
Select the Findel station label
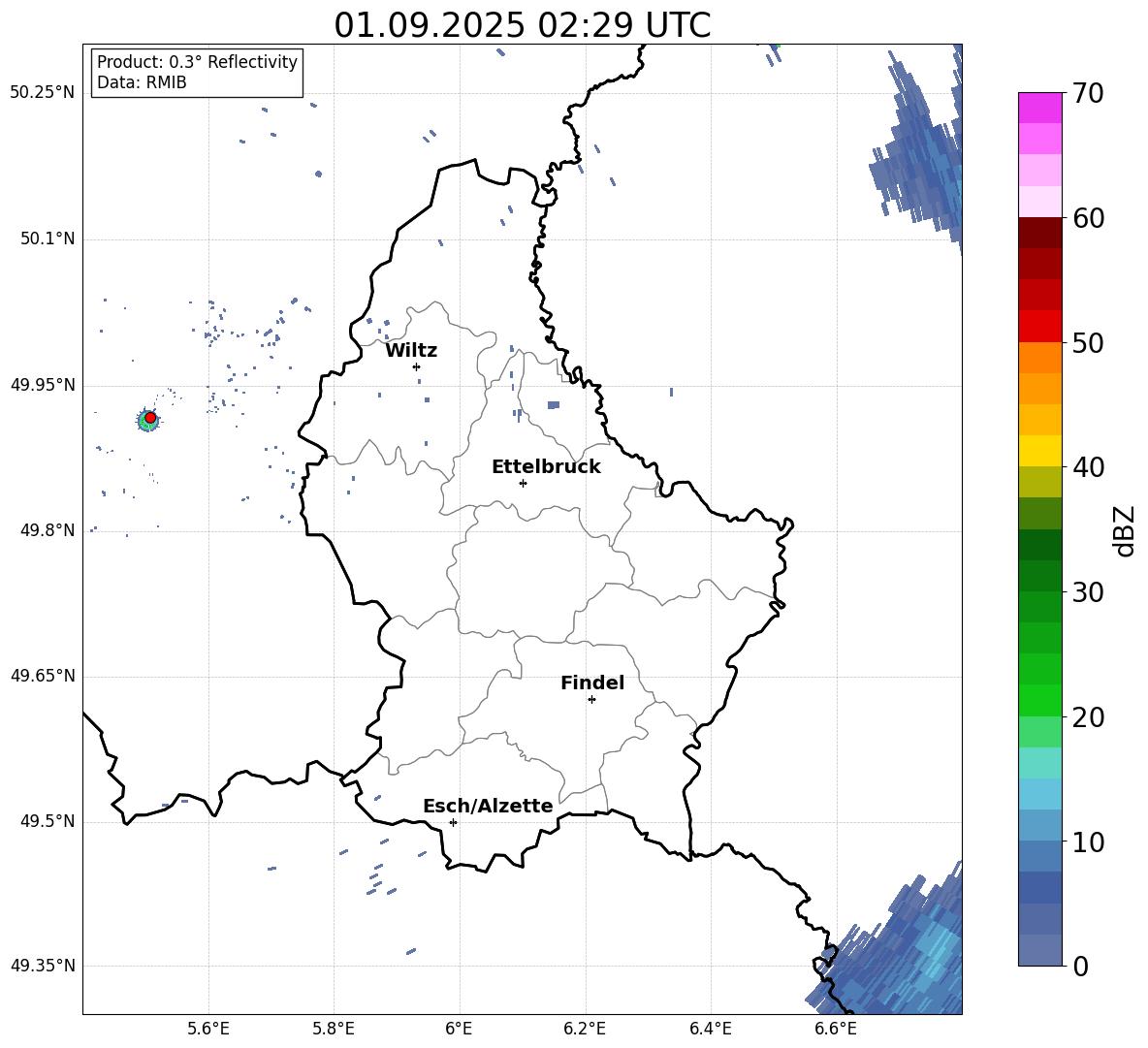[592, 683]
